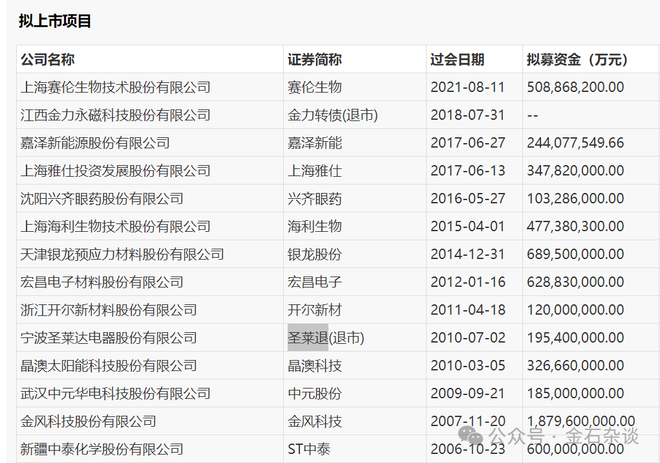This screenshot has height=463, width=660.
Task: Click the 拟募资金（万元） column header
Action: 581,59
